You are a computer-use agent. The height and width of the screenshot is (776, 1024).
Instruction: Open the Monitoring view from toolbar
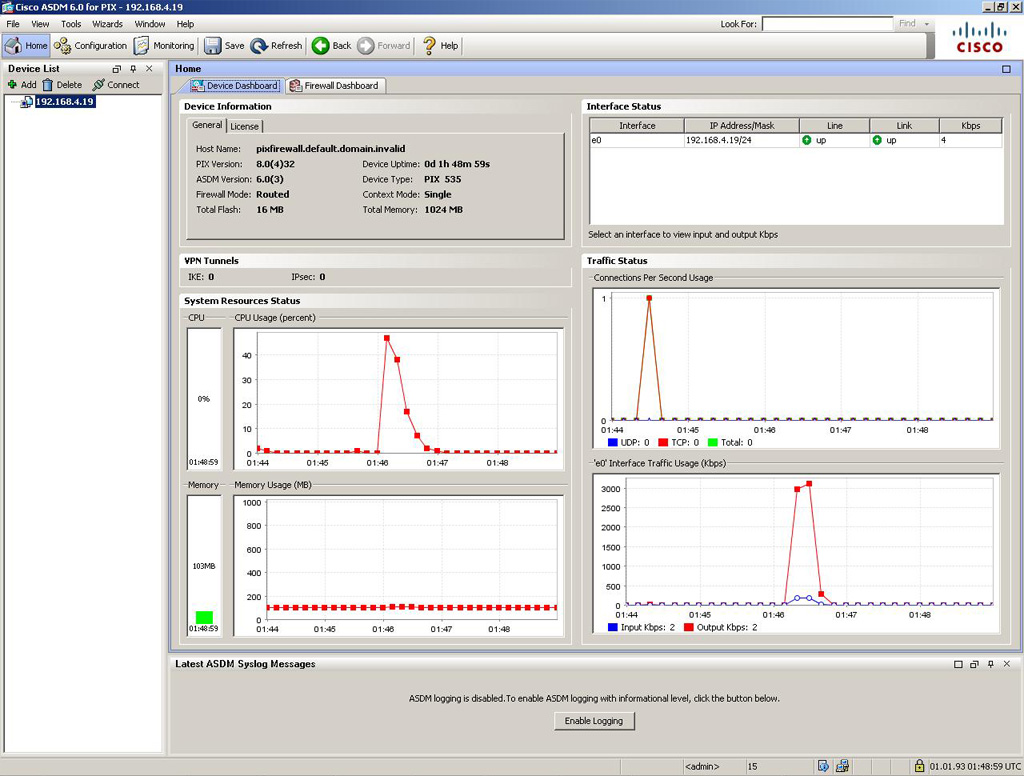point(164,45)
